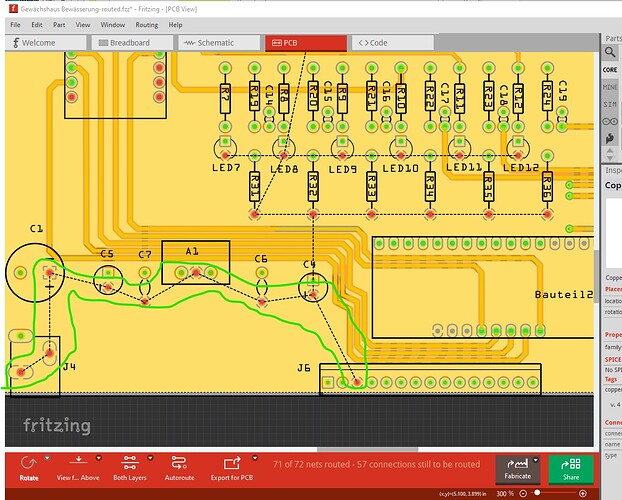Click the green Share button

click(571, 469)
